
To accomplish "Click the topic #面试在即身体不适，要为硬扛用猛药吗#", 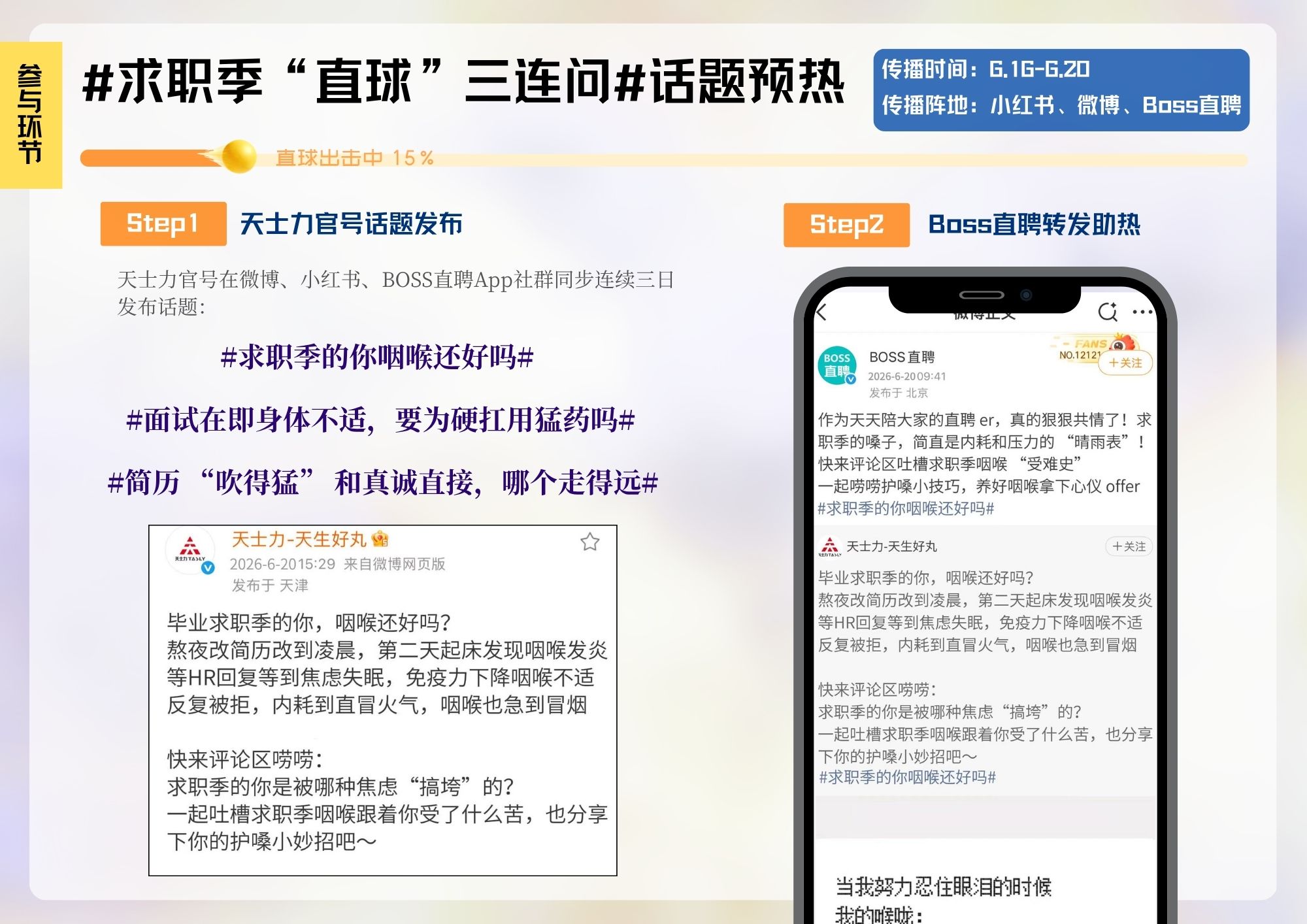I will [380, 420].
